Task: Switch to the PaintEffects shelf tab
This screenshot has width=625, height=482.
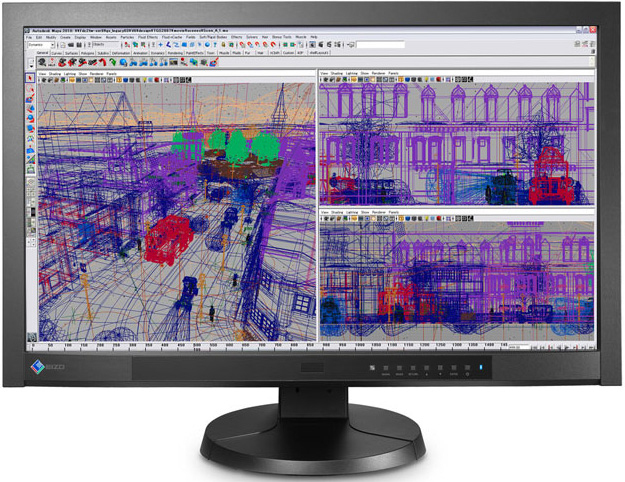Action: pos(195,53)
